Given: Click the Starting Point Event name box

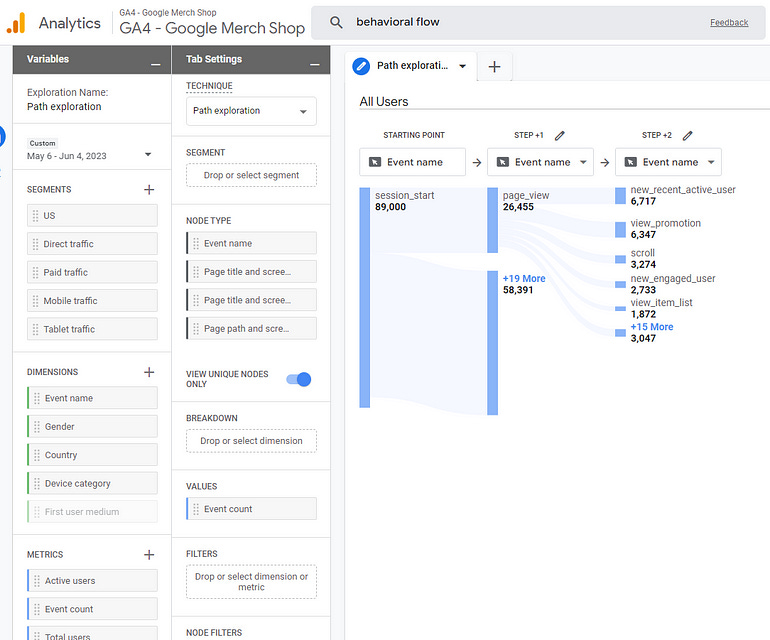Looking at the screenshot, I should (412, 162).
